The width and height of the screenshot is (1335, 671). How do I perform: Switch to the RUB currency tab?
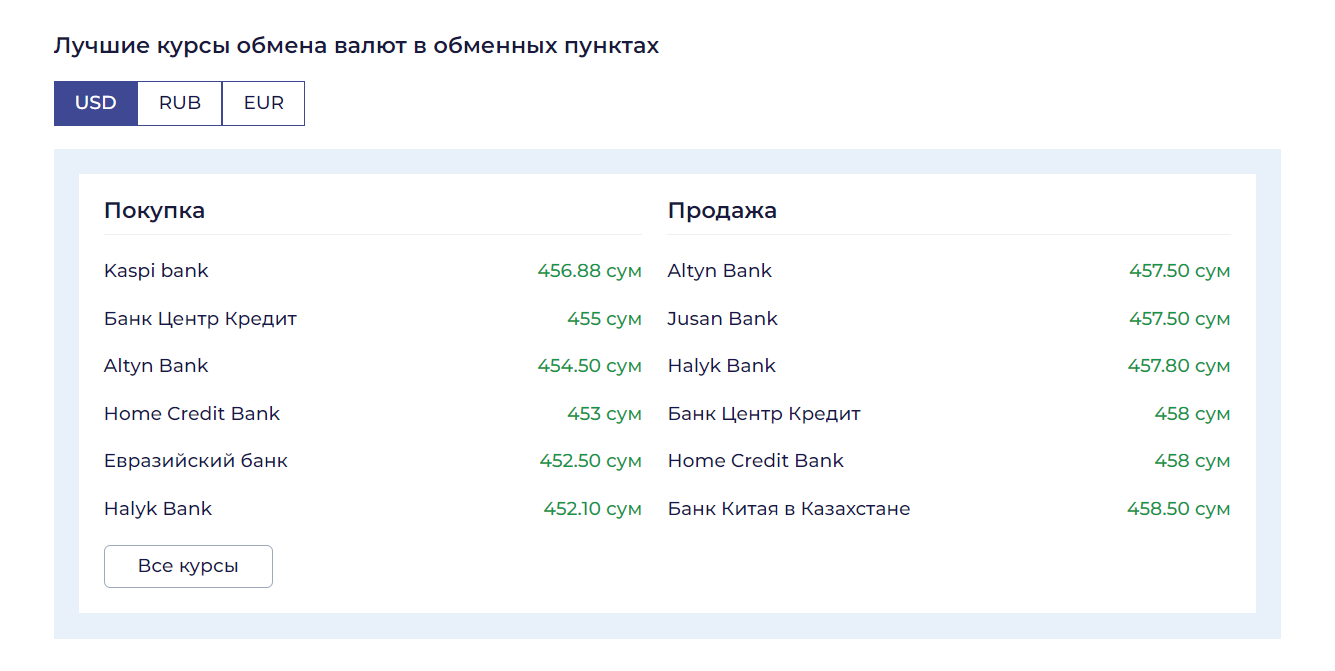pos(180,103)
